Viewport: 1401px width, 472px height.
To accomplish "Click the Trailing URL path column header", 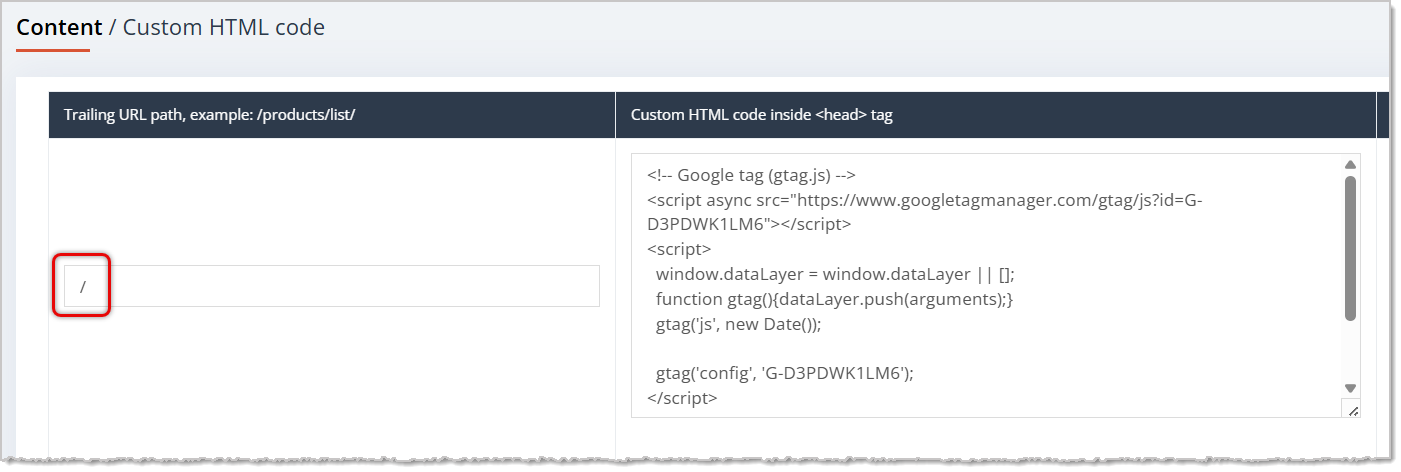I will [210, 115].
